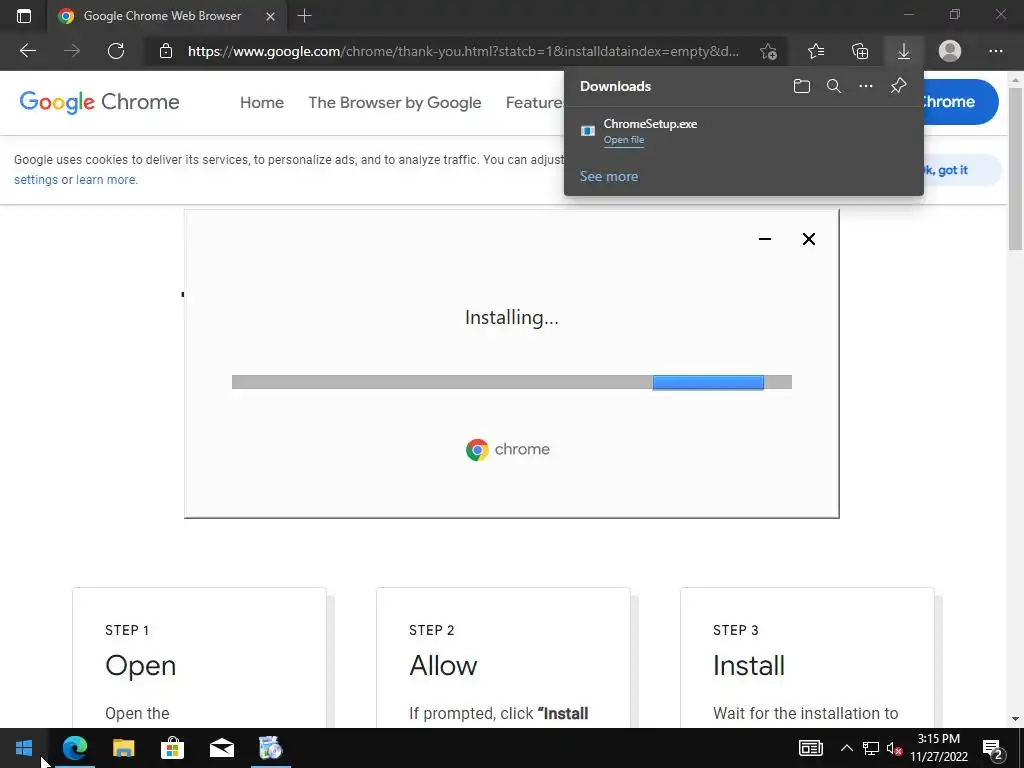Click the installer taskbar icon
1024x768 pixels.
click(270, 748)
